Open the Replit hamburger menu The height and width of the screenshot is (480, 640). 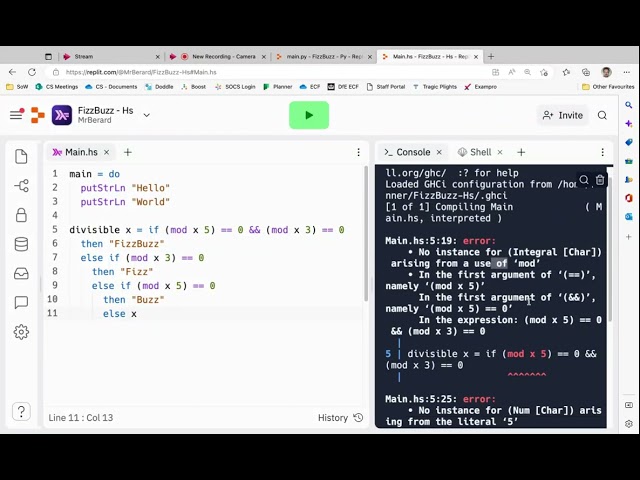pos(16,115)
